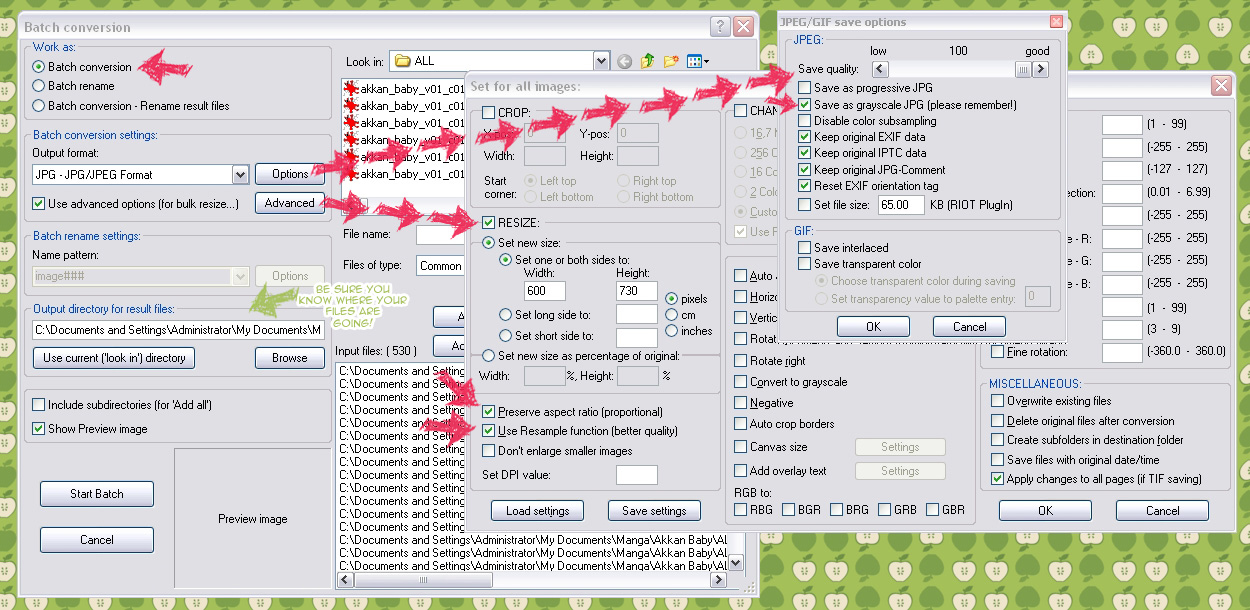
Task: Open the View menu icon in file browser
Action: (x=698, y=61)
